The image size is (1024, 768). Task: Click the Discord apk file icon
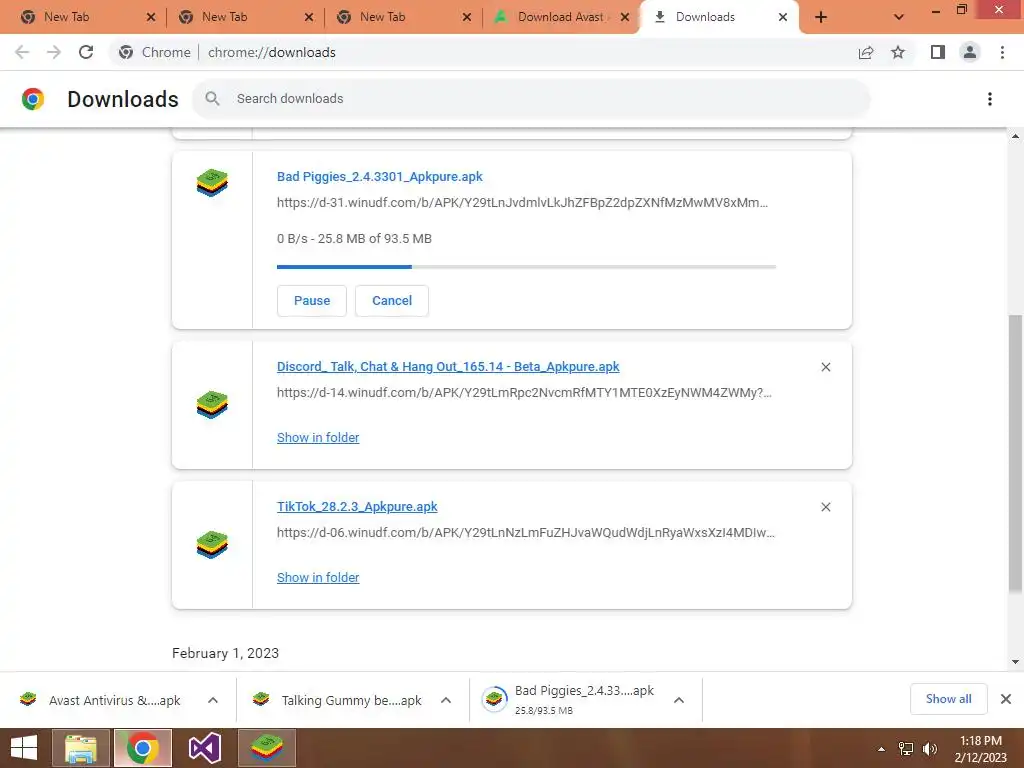[212, 405]
